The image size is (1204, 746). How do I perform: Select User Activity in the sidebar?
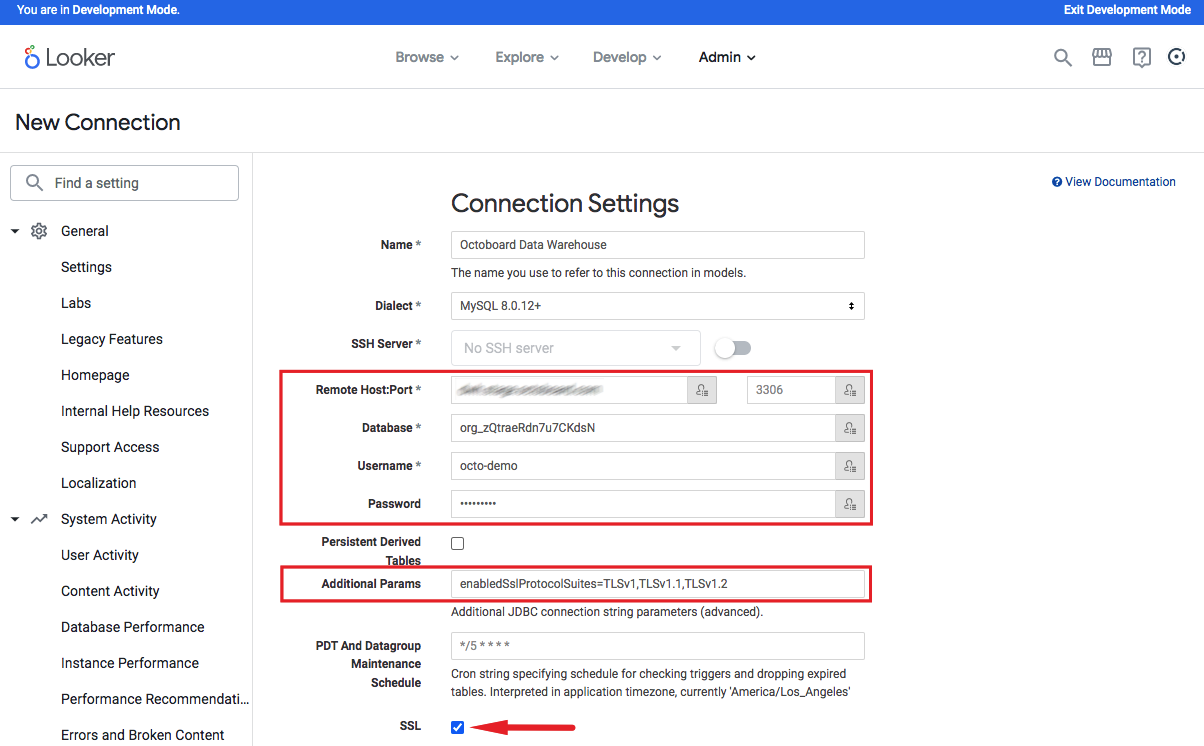pos(100,555)
